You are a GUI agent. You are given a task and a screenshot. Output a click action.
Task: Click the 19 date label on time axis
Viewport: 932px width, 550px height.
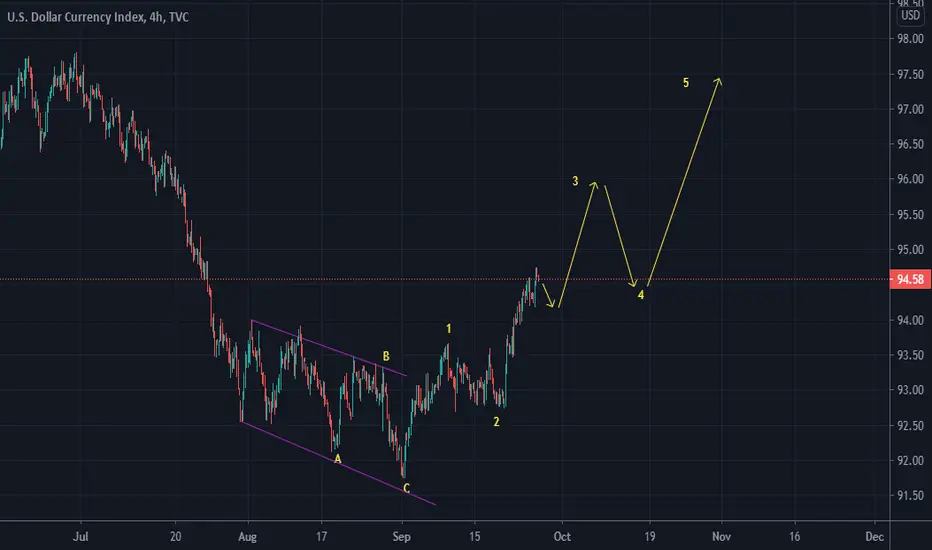pos(650,536)
